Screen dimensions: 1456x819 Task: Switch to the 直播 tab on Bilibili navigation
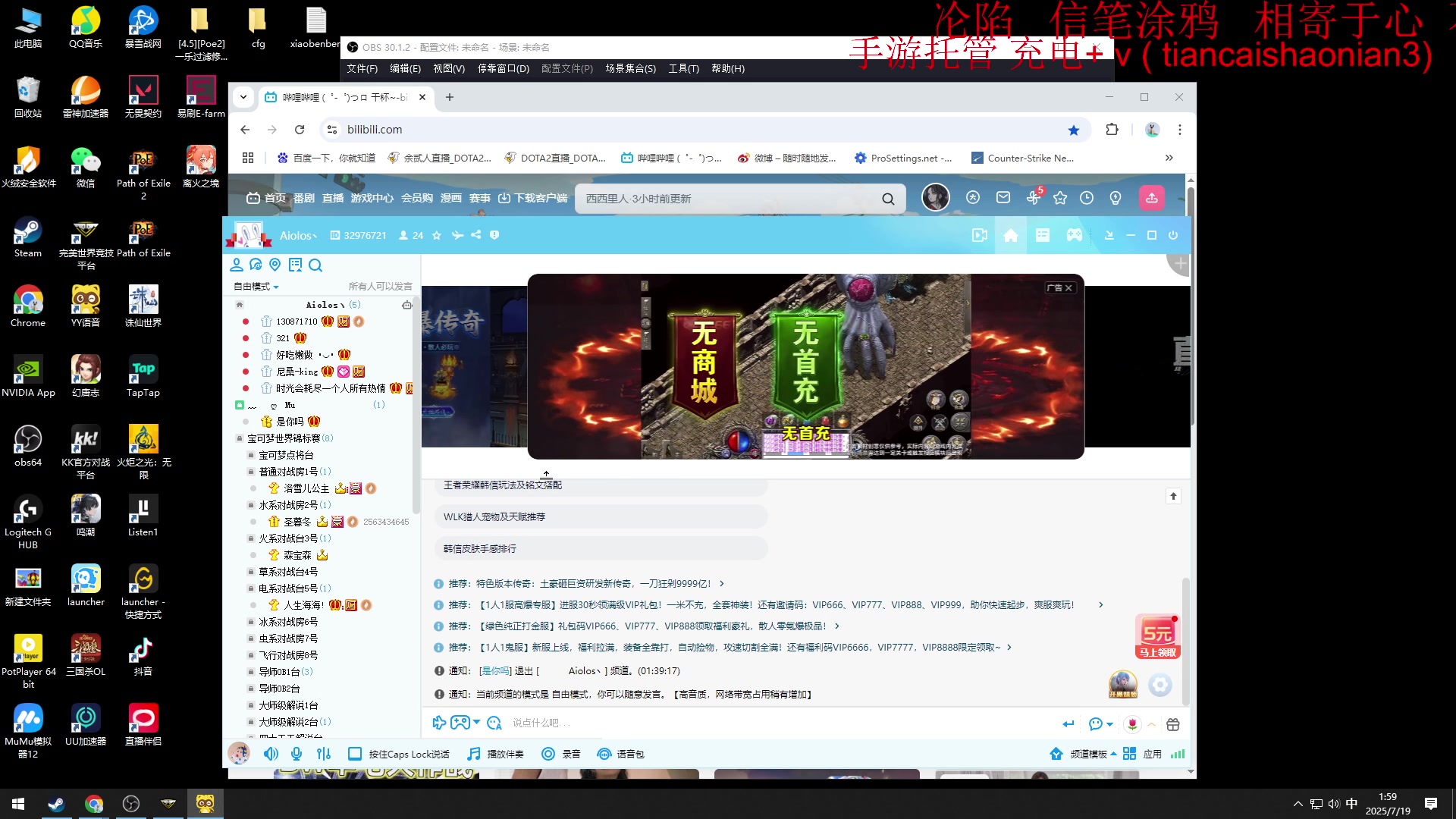click(x=332, y=198)
